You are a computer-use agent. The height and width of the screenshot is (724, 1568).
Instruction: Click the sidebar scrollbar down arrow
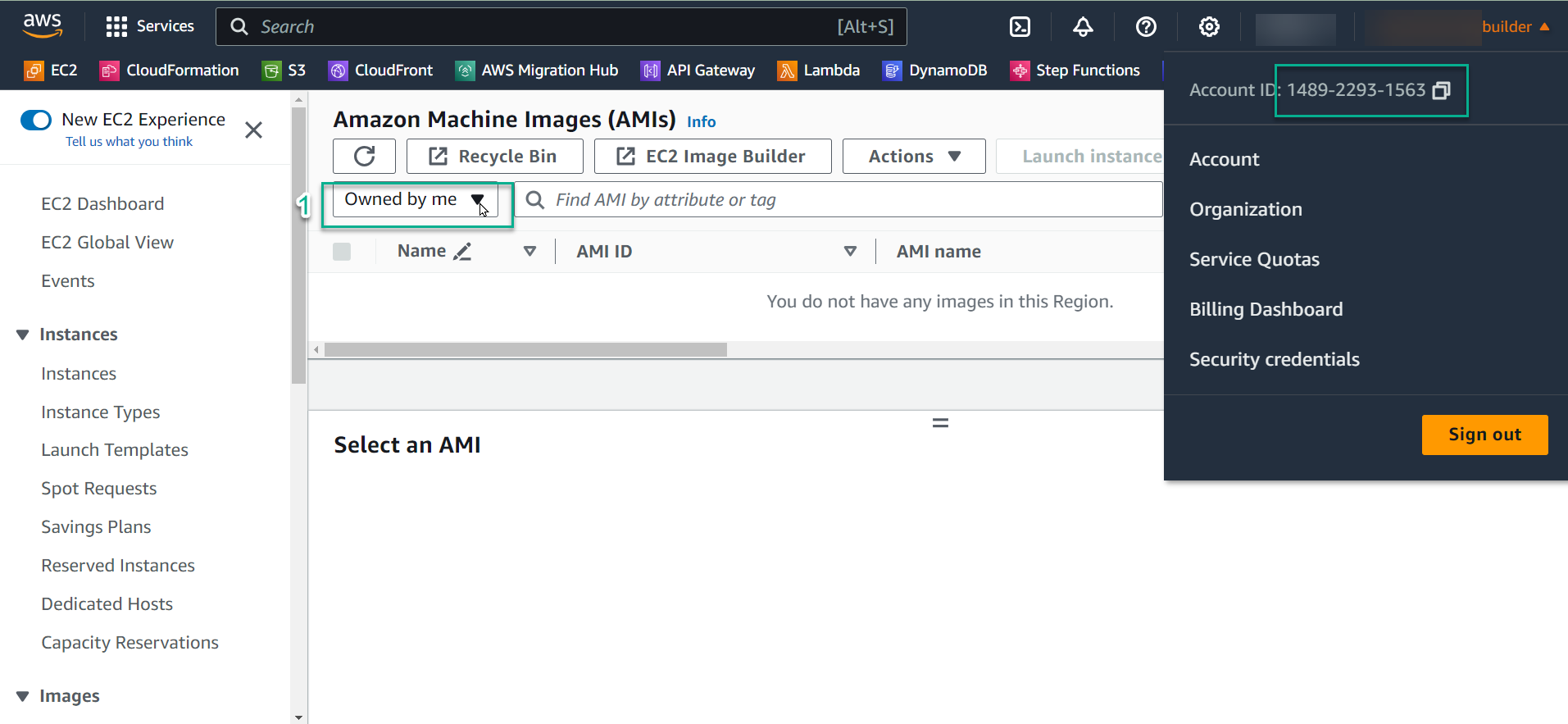[x=298, y=717]
